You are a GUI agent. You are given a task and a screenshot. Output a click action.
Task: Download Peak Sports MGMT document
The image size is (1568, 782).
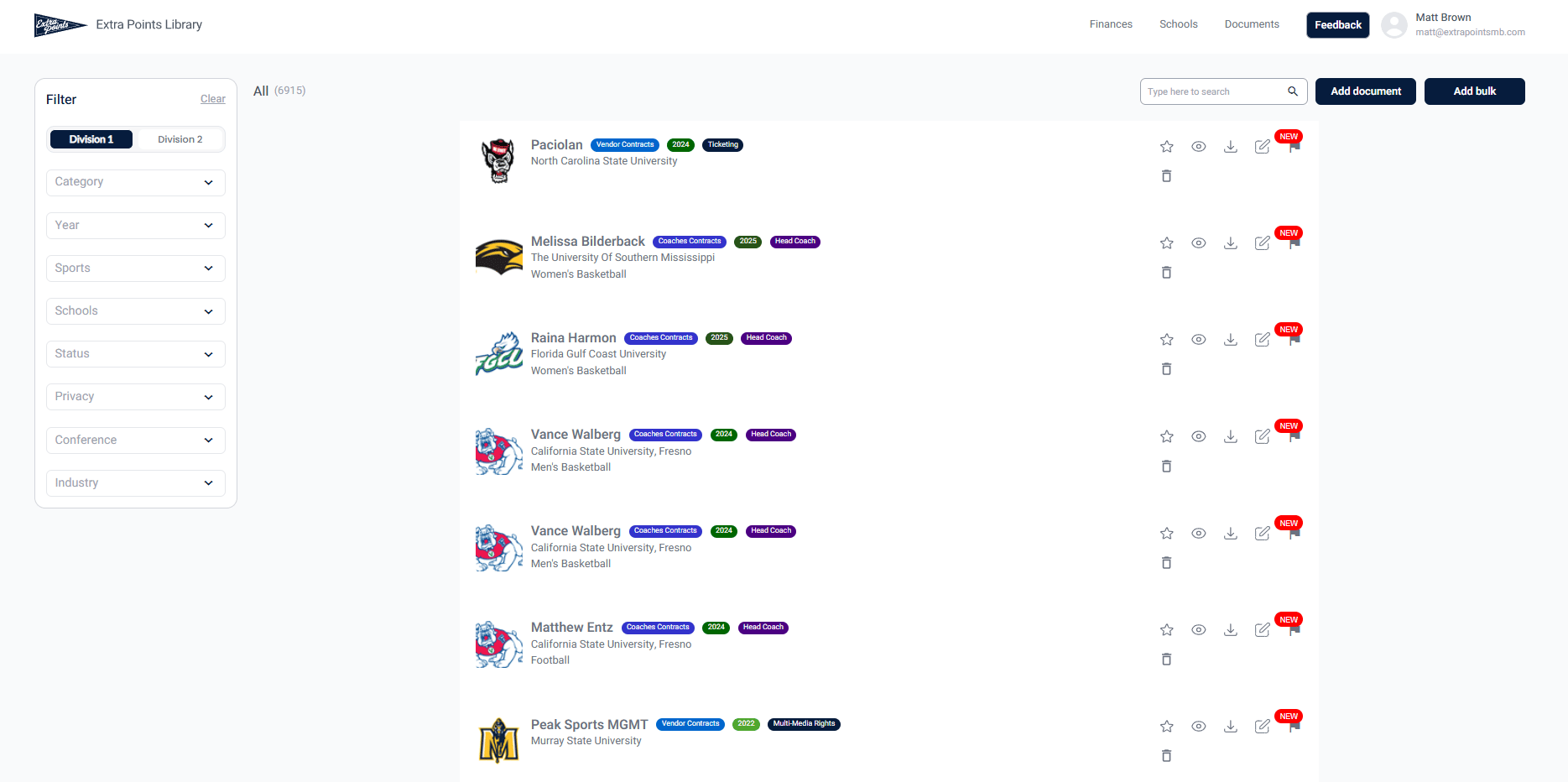(x=1231, y=727)
